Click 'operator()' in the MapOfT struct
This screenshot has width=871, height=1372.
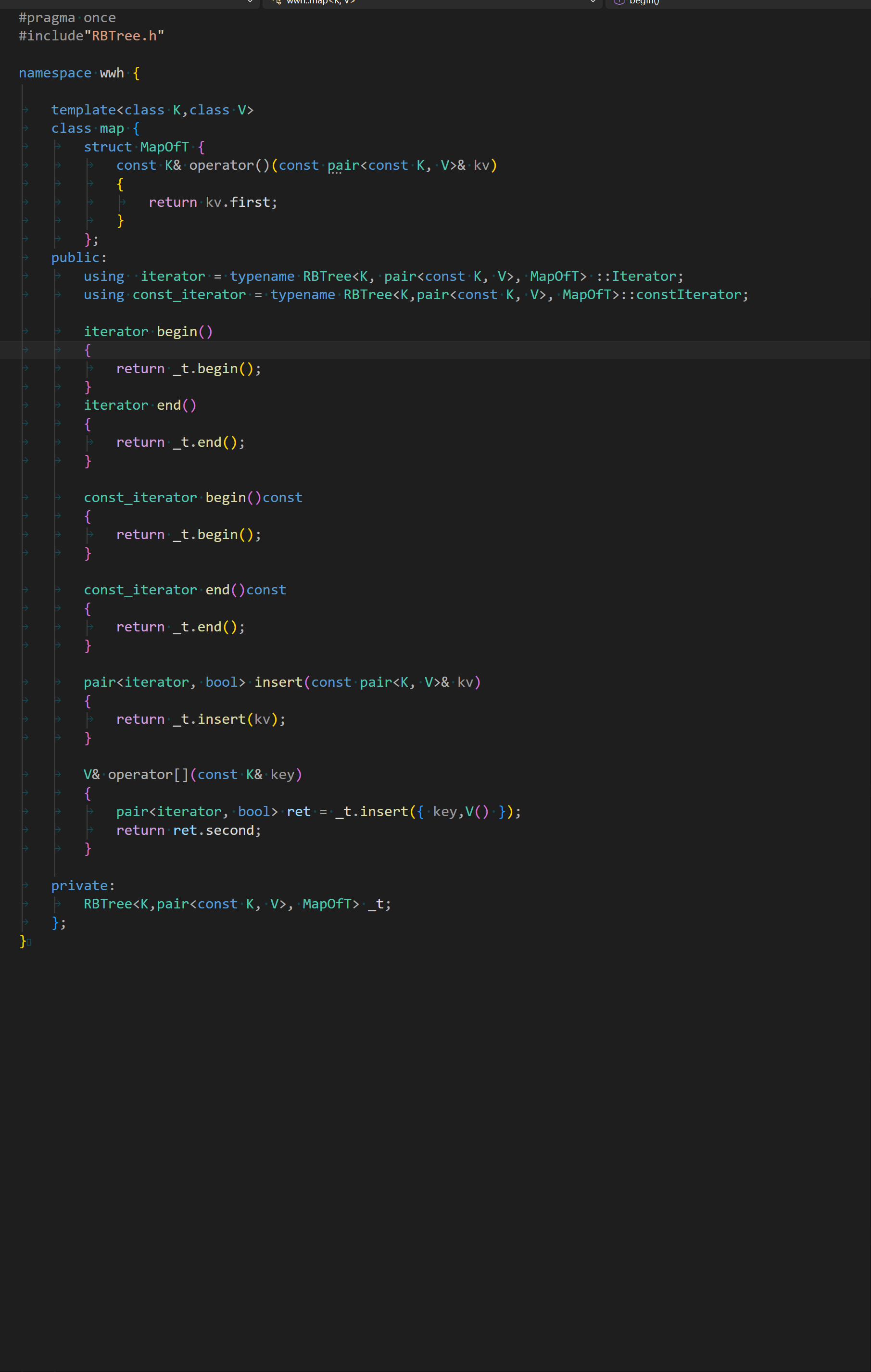click(229, 165)
